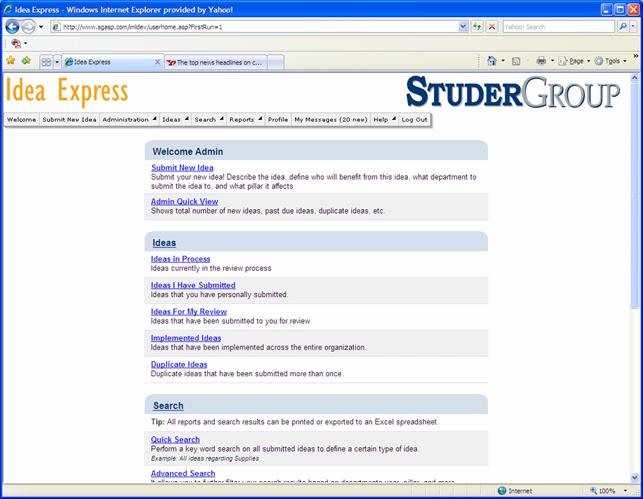
Task: Expand the toolbar overflow chevron
Action: 636,56
